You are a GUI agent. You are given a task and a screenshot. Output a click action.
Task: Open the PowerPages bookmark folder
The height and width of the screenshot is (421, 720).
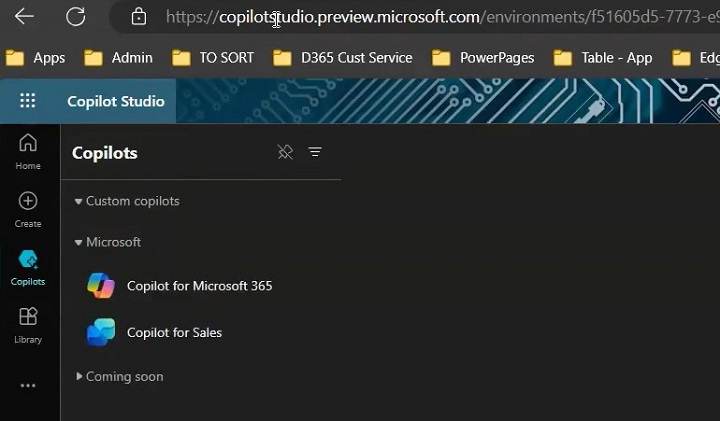[484, 58]
